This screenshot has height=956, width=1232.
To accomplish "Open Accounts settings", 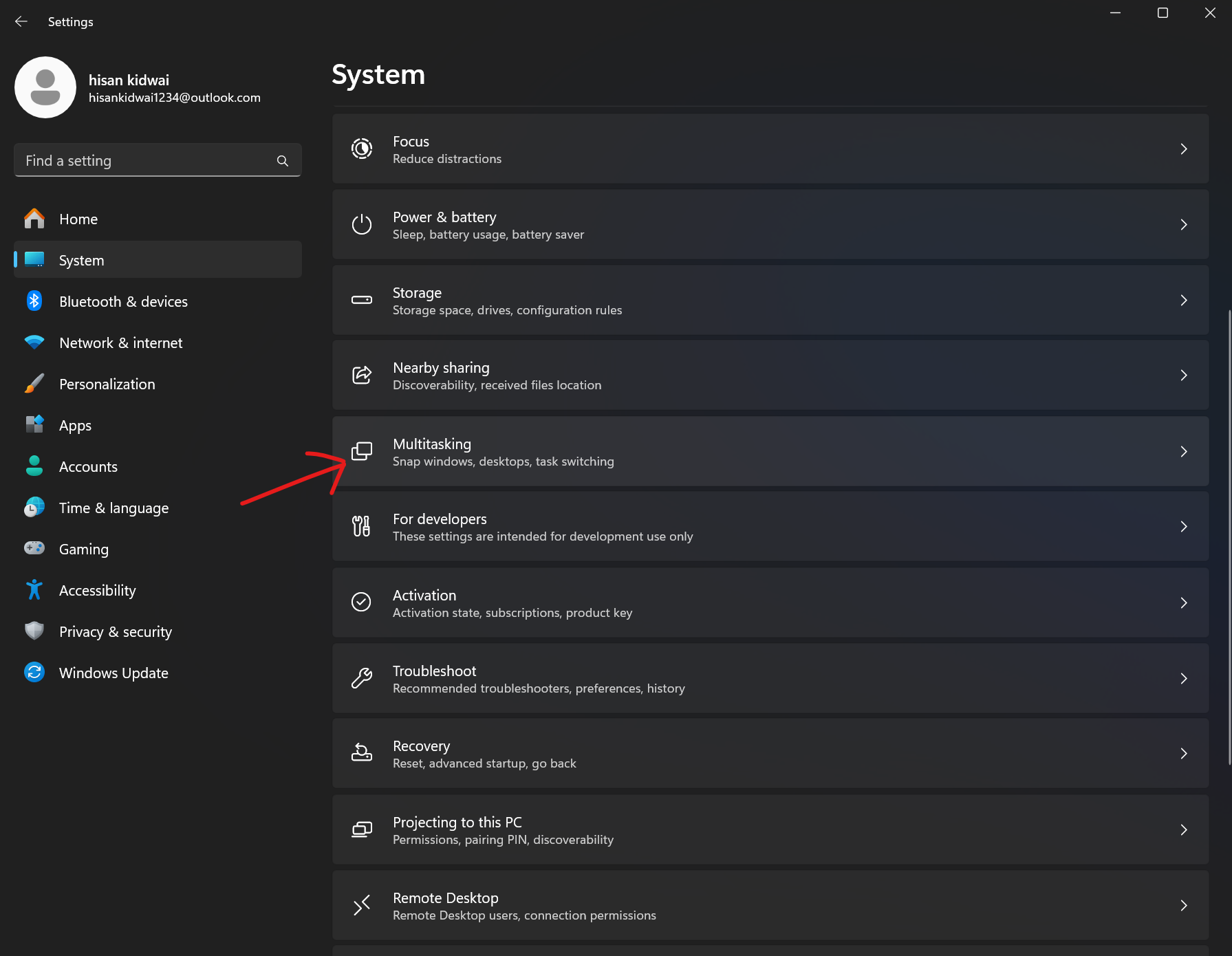I will pyautogui.click(x=88, y=466).
